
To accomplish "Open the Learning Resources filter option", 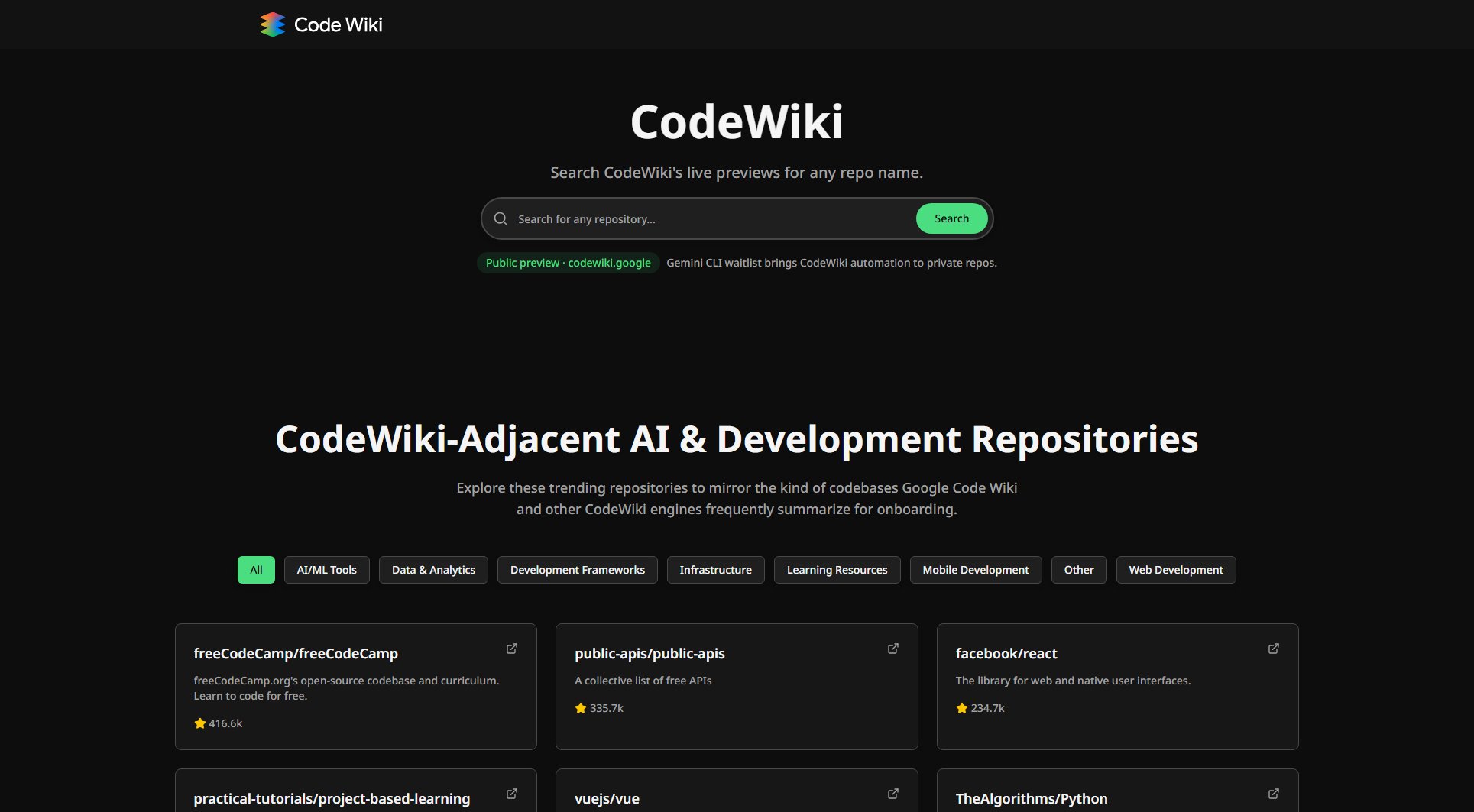I will click(x=837, y=569).
